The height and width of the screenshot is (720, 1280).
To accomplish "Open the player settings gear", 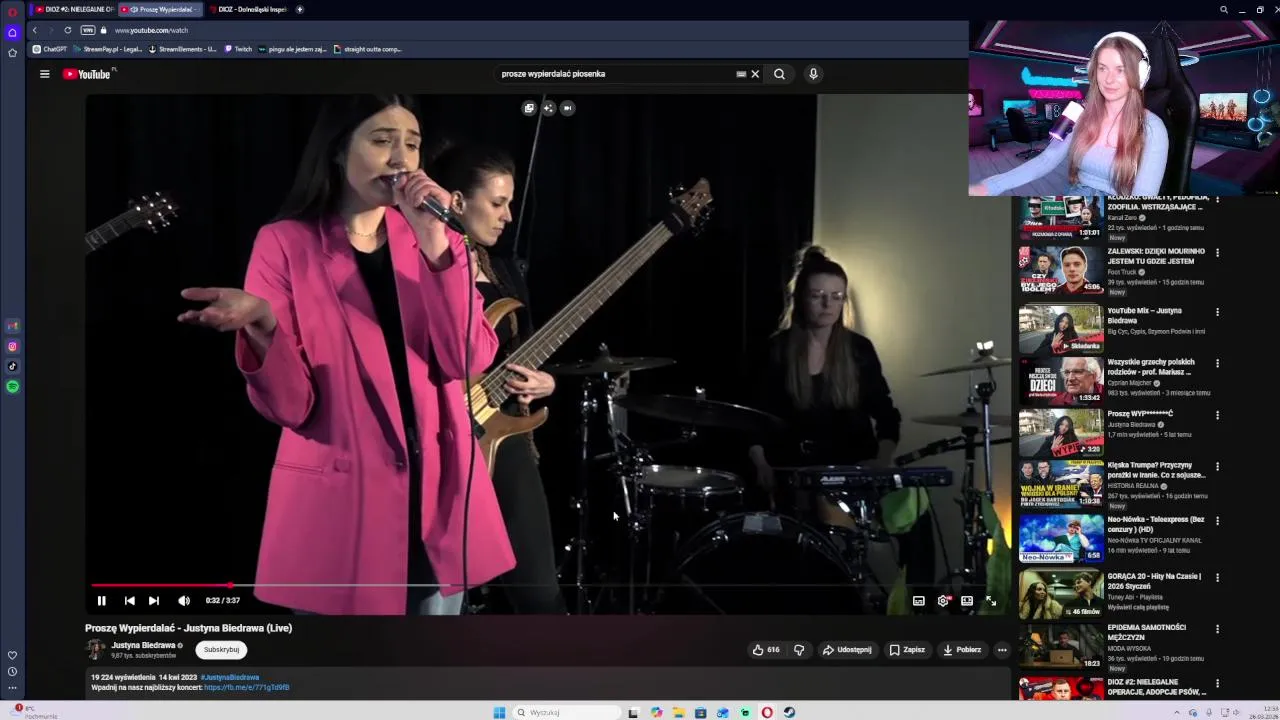I will [943, 601].
